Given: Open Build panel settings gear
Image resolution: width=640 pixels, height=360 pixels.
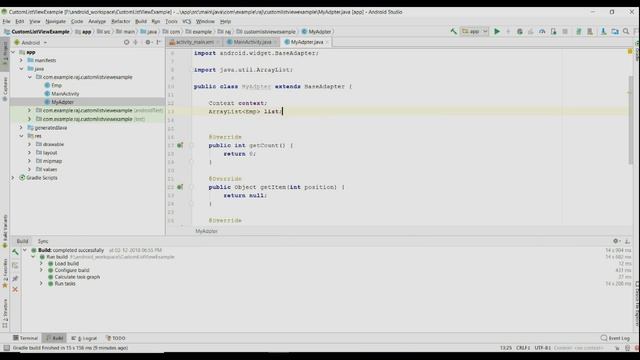Looking at the screenshot, I should 616,241.
